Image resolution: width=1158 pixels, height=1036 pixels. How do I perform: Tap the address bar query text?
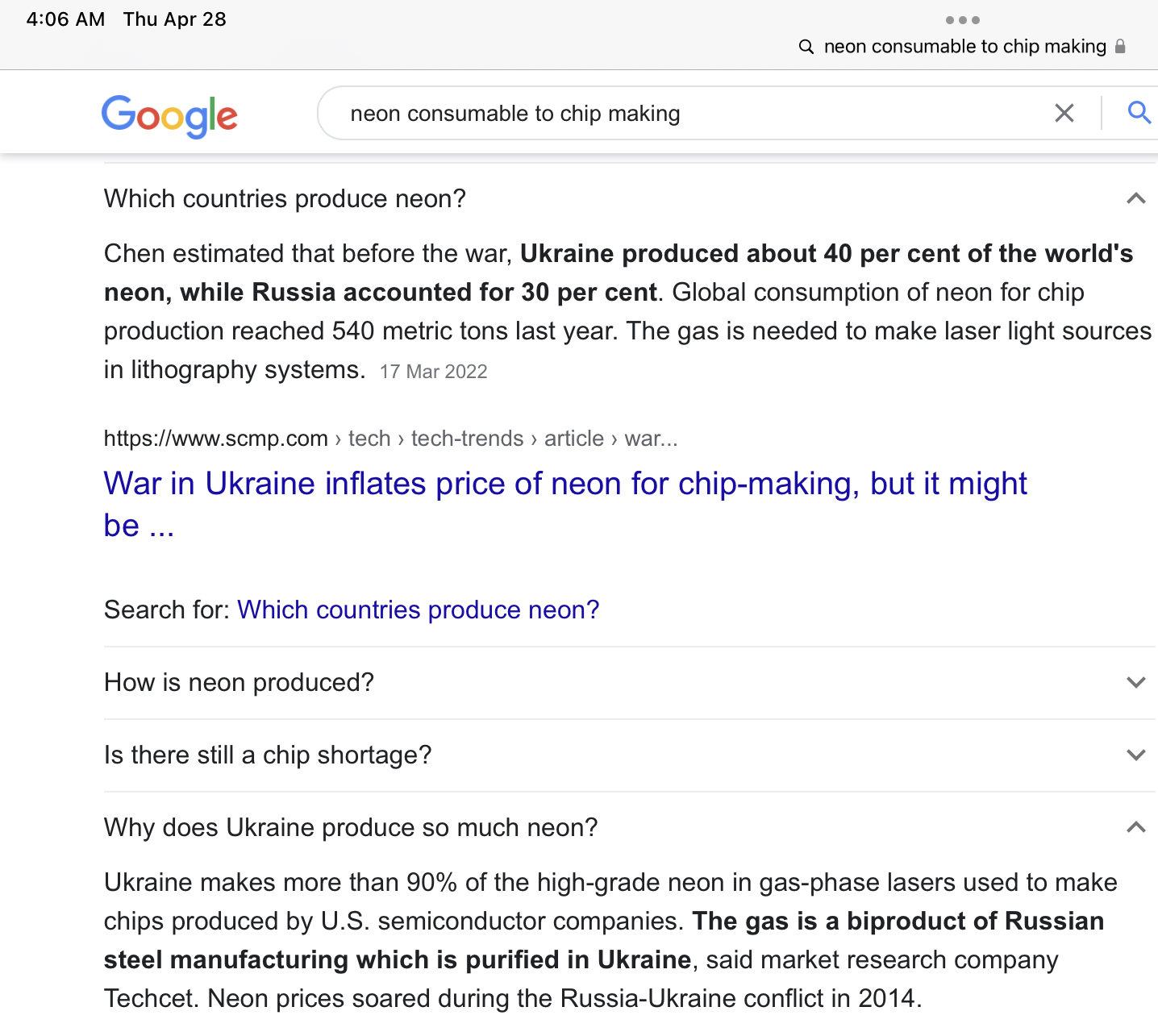pos(964,47)
